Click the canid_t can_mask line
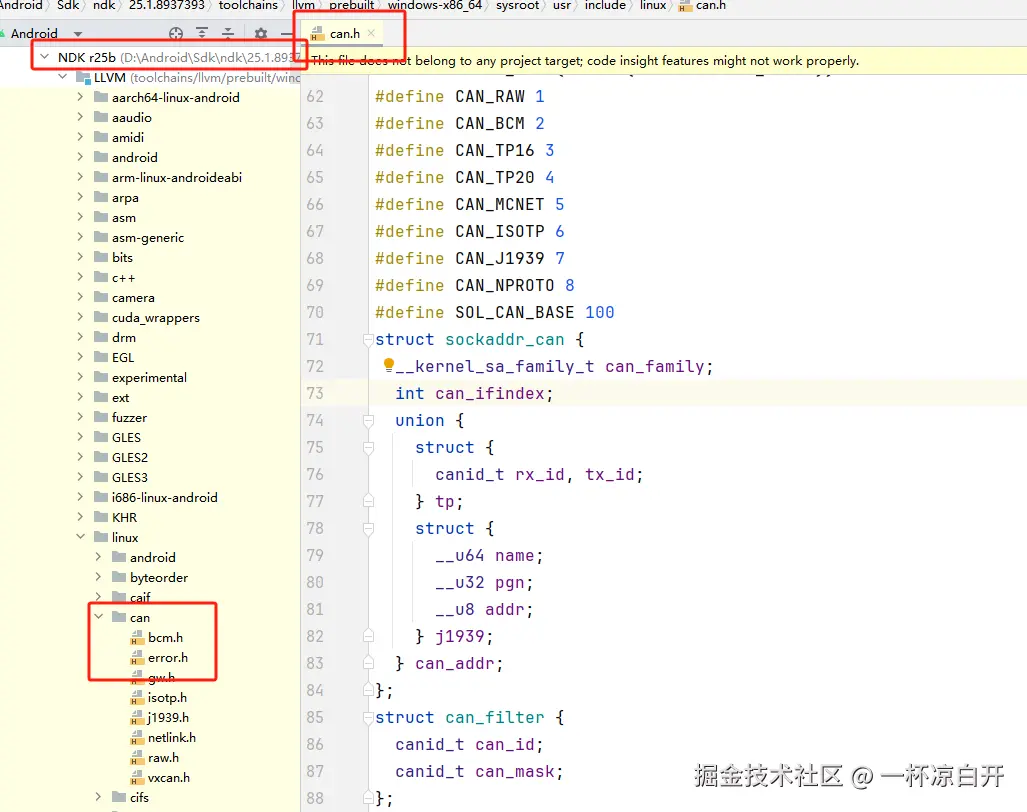This screenshot has height=812, width=1027. (x=479, y=771)
